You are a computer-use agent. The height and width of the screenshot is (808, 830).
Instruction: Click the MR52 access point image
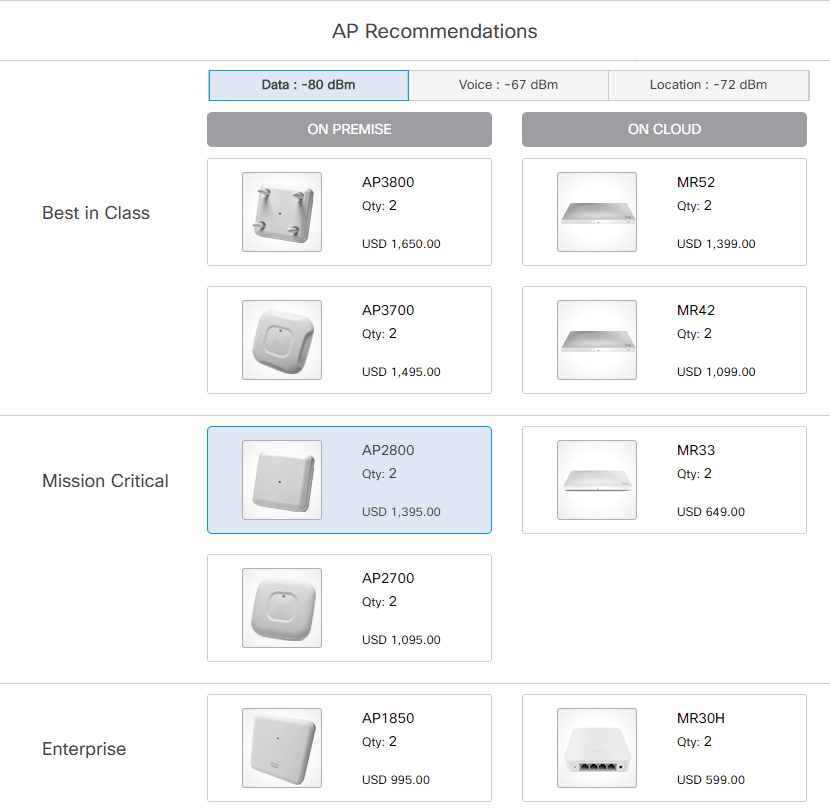(596, 212)
